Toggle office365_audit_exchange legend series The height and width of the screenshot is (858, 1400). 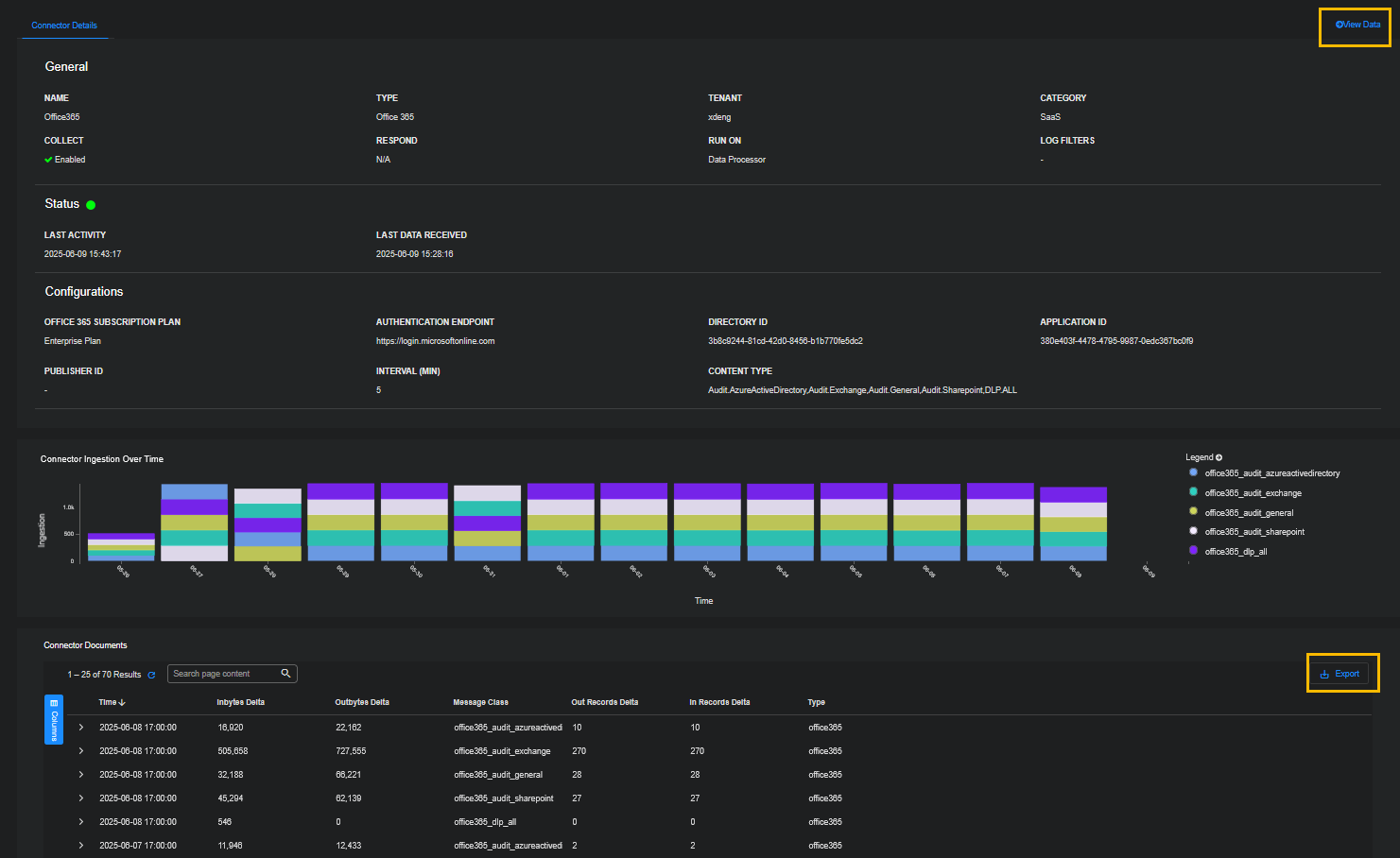(1253, 493)
